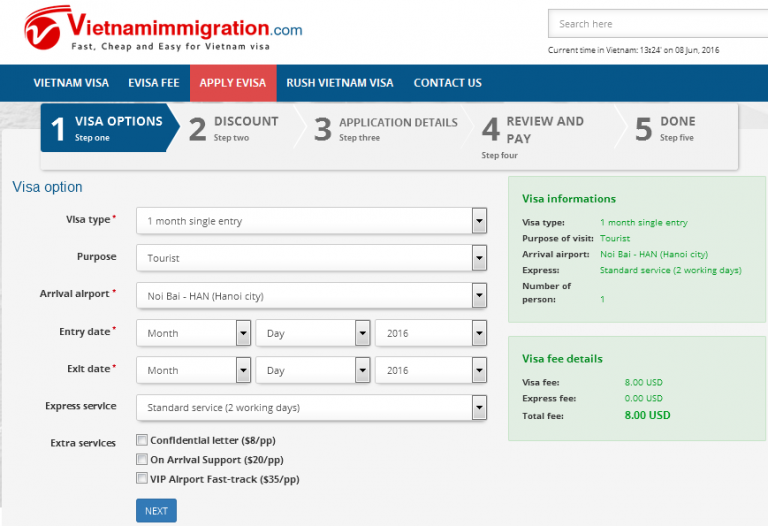Click the NEXT button
Viewport: 768px width, 526px height.
coord(156,511)
